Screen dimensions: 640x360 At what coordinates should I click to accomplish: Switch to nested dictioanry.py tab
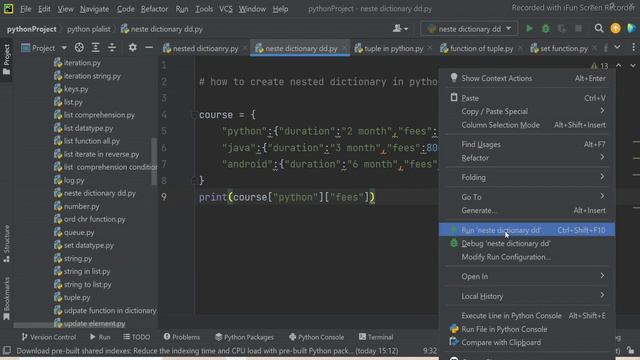point(205,48)
